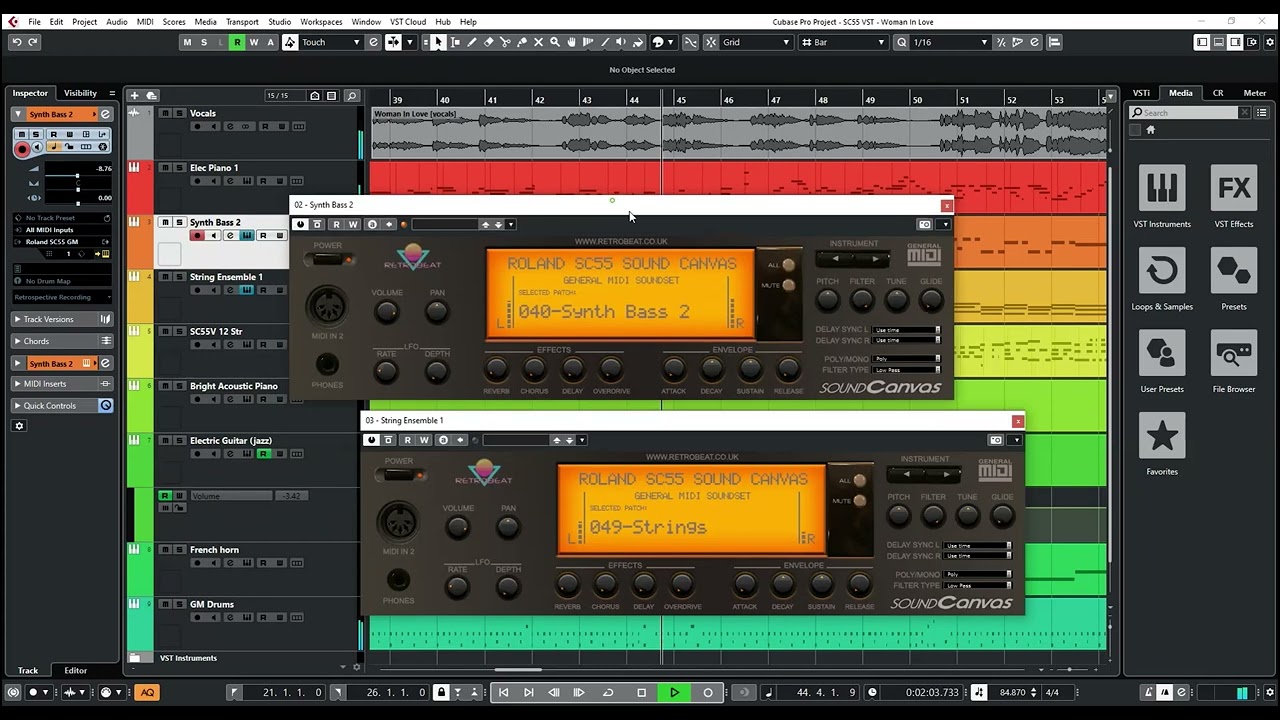Select the Erase tool
The height and width of the screenshot is (720, 1280).
coord(489,42)
